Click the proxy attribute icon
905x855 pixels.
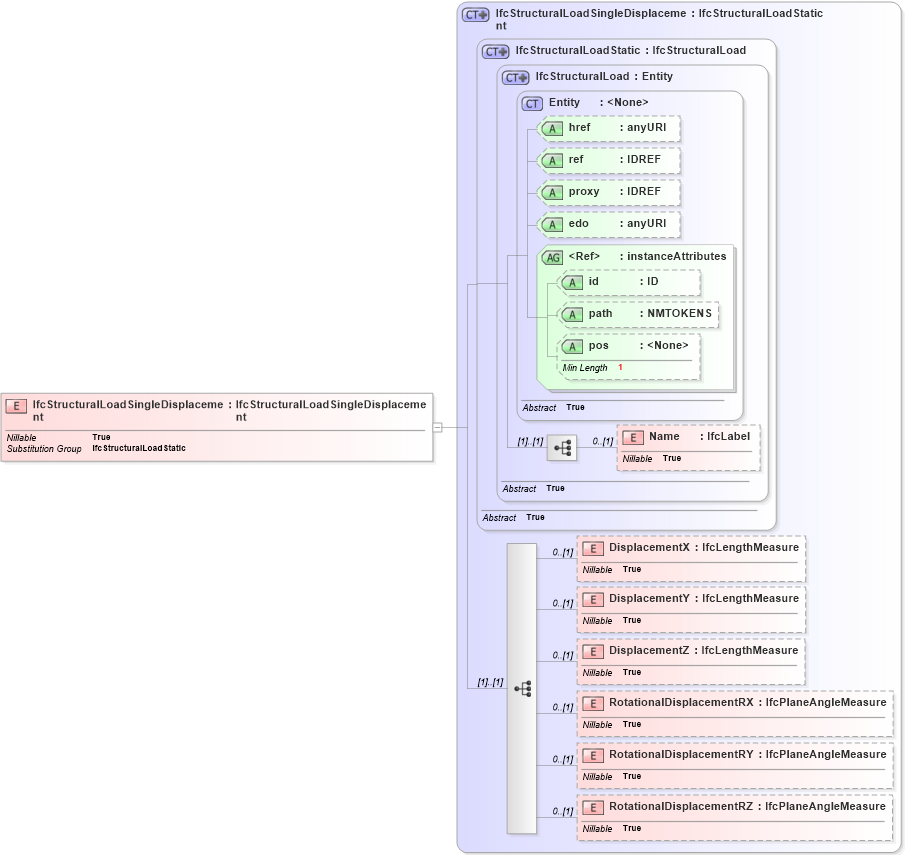point(552,192)
